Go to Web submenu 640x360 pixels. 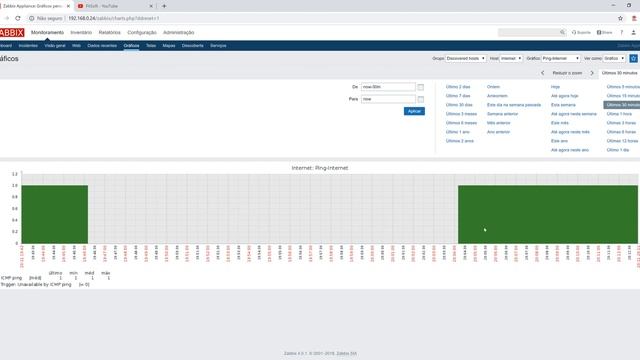(76, 46)
